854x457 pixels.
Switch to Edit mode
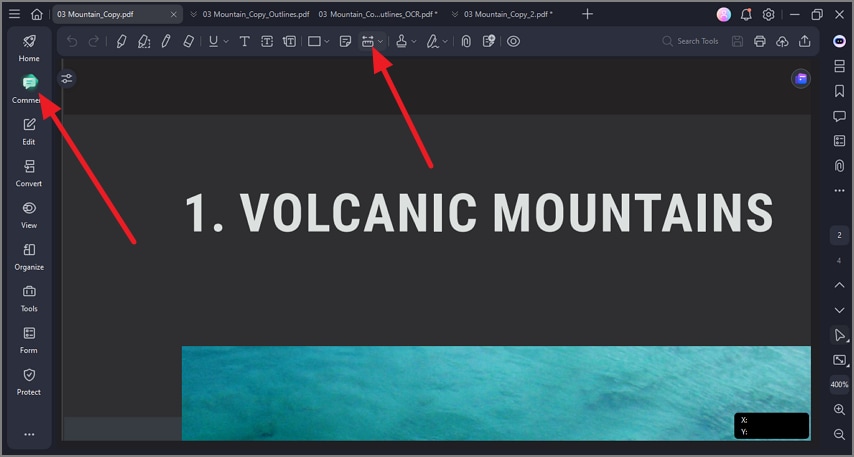coord(29,131)
